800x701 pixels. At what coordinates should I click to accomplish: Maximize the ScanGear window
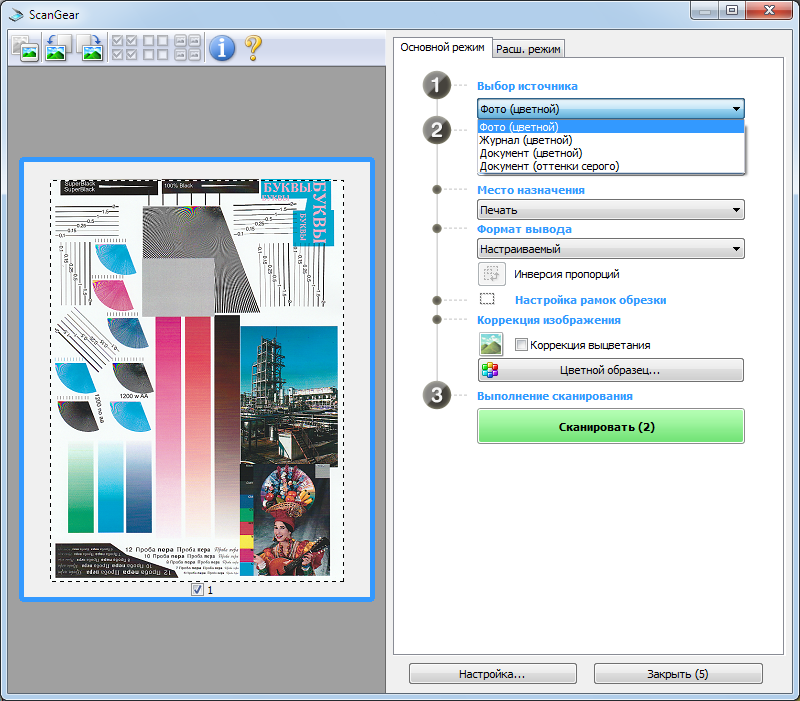tap(732, 11)
